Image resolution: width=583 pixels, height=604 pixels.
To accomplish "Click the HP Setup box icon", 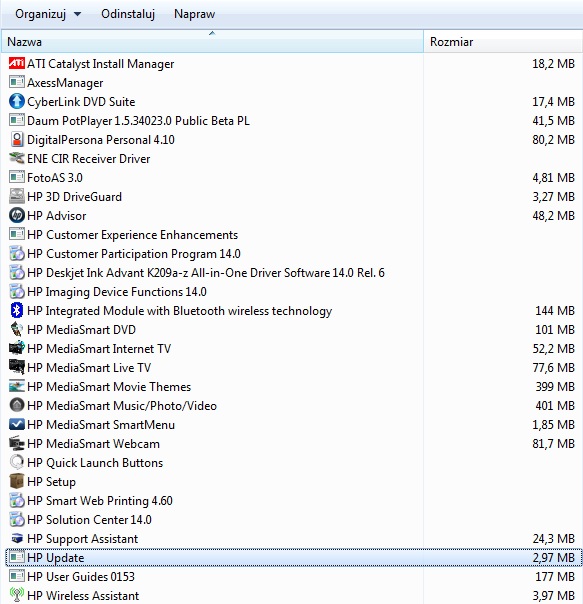I will (x=17, y=482).
